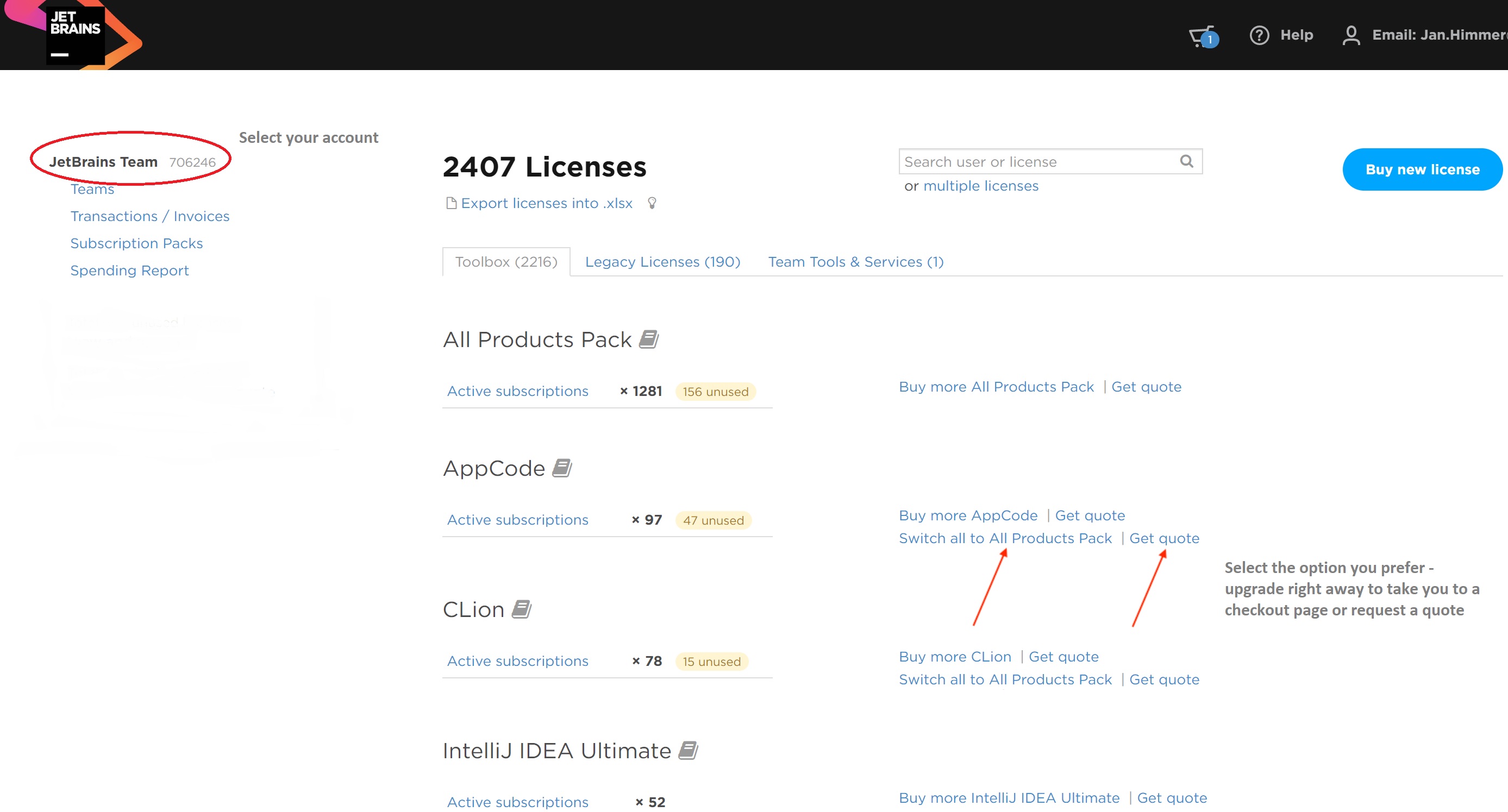The width and height of the screenshot is (1508, 812).
Task: Click AppCode's Switch all to All Products Pack
Action: point(1005,538)
